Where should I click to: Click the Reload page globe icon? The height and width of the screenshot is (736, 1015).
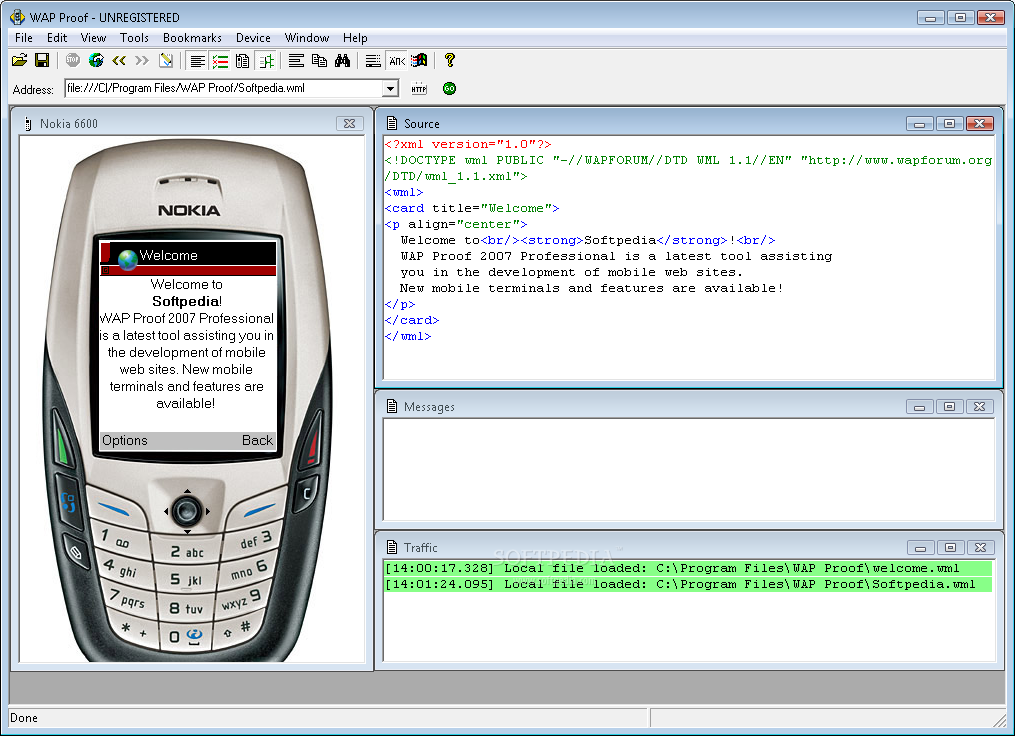96,61
